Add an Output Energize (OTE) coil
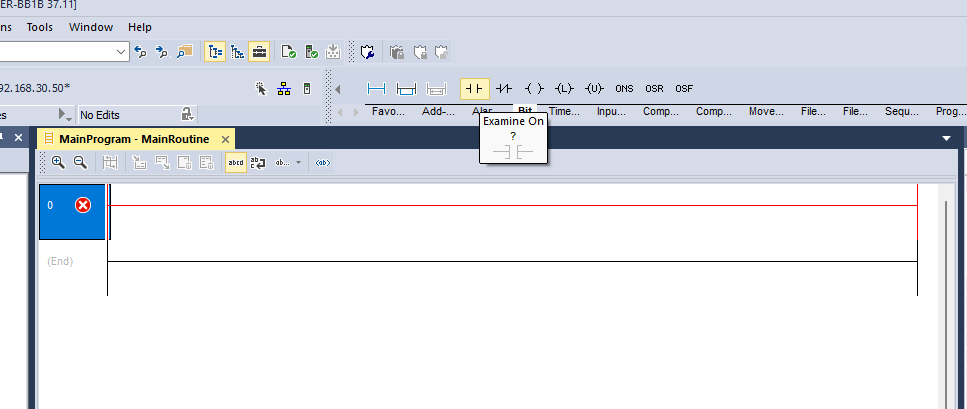Image resolution: width=967 pixels, height=409 pixels. pyautogui.click(x=534, y=88)
